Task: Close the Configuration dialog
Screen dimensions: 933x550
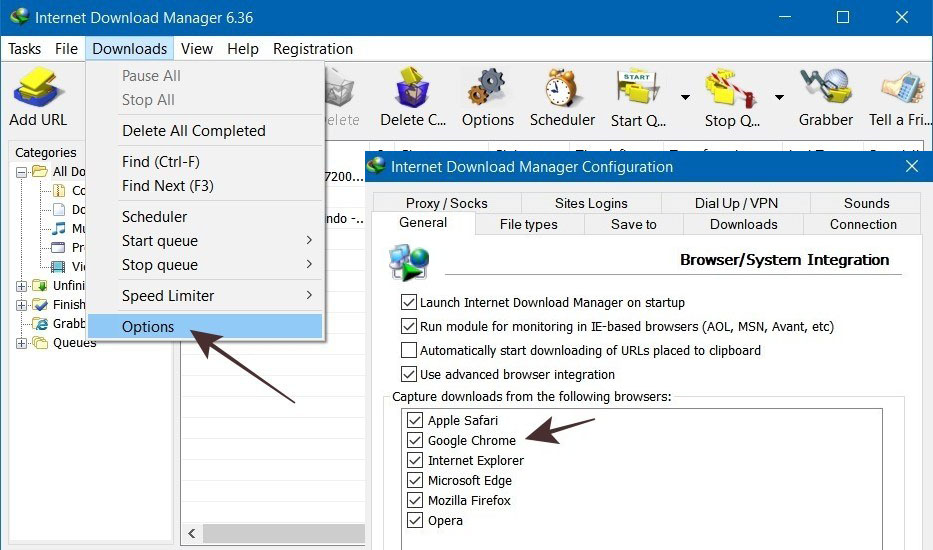Action: [x=912, y=166]
